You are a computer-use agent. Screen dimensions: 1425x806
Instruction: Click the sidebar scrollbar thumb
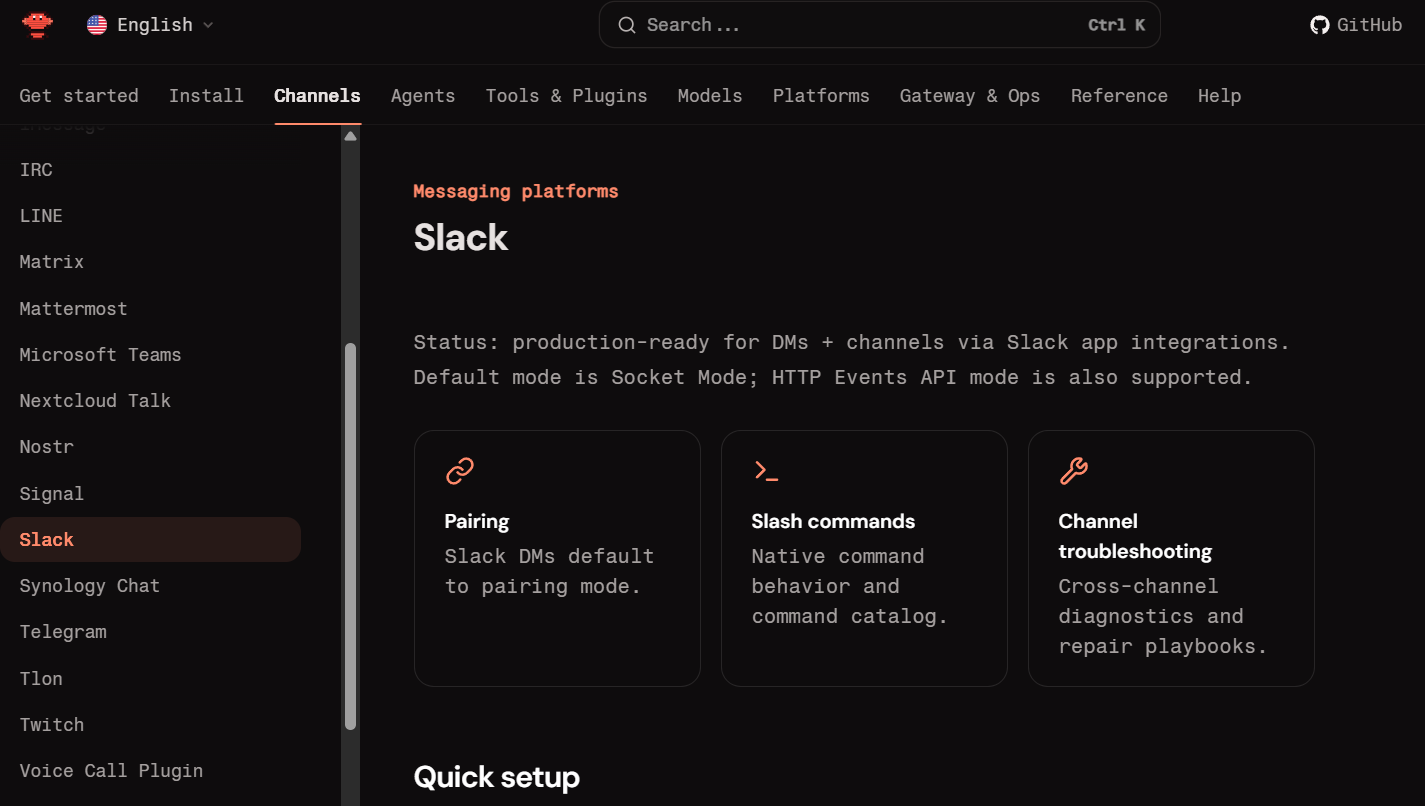350,536
